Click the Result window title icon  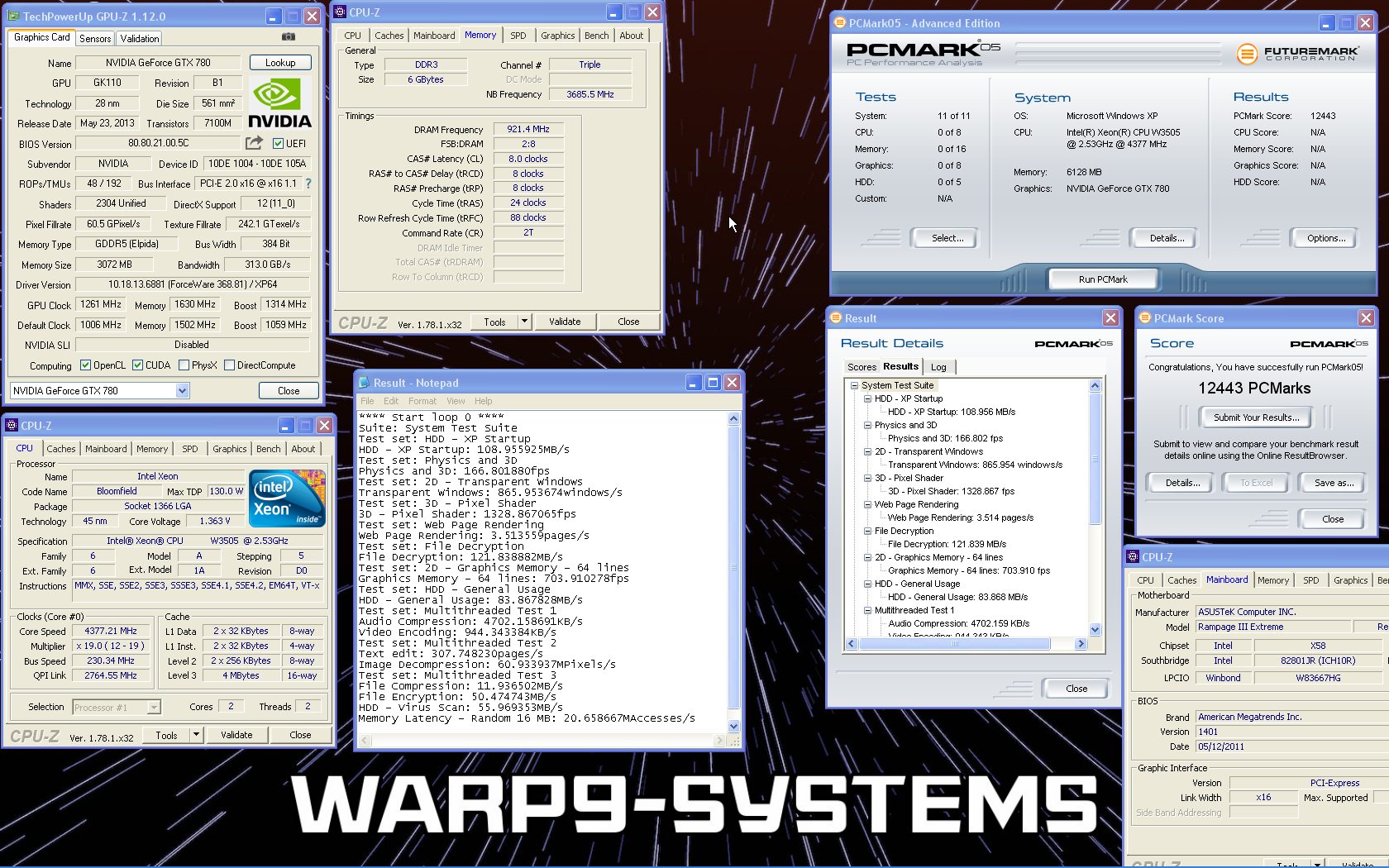point(837,318)
